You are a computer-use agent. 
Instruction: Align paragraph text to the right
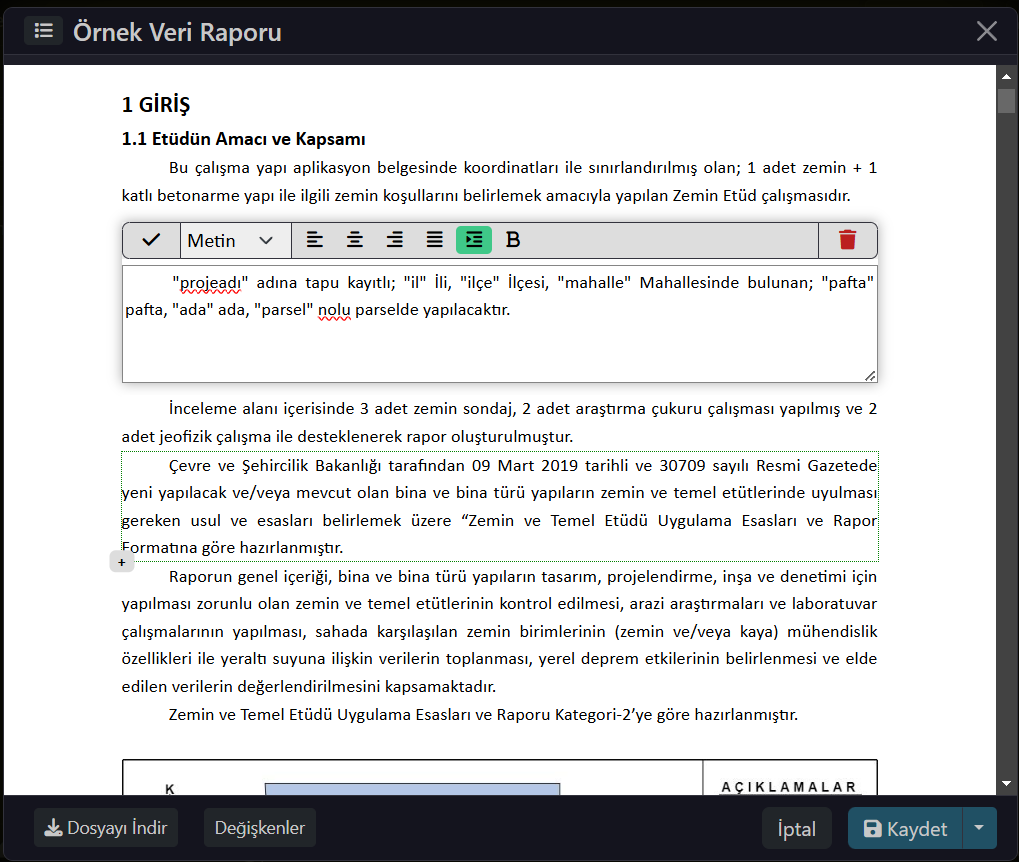[395, 240]
